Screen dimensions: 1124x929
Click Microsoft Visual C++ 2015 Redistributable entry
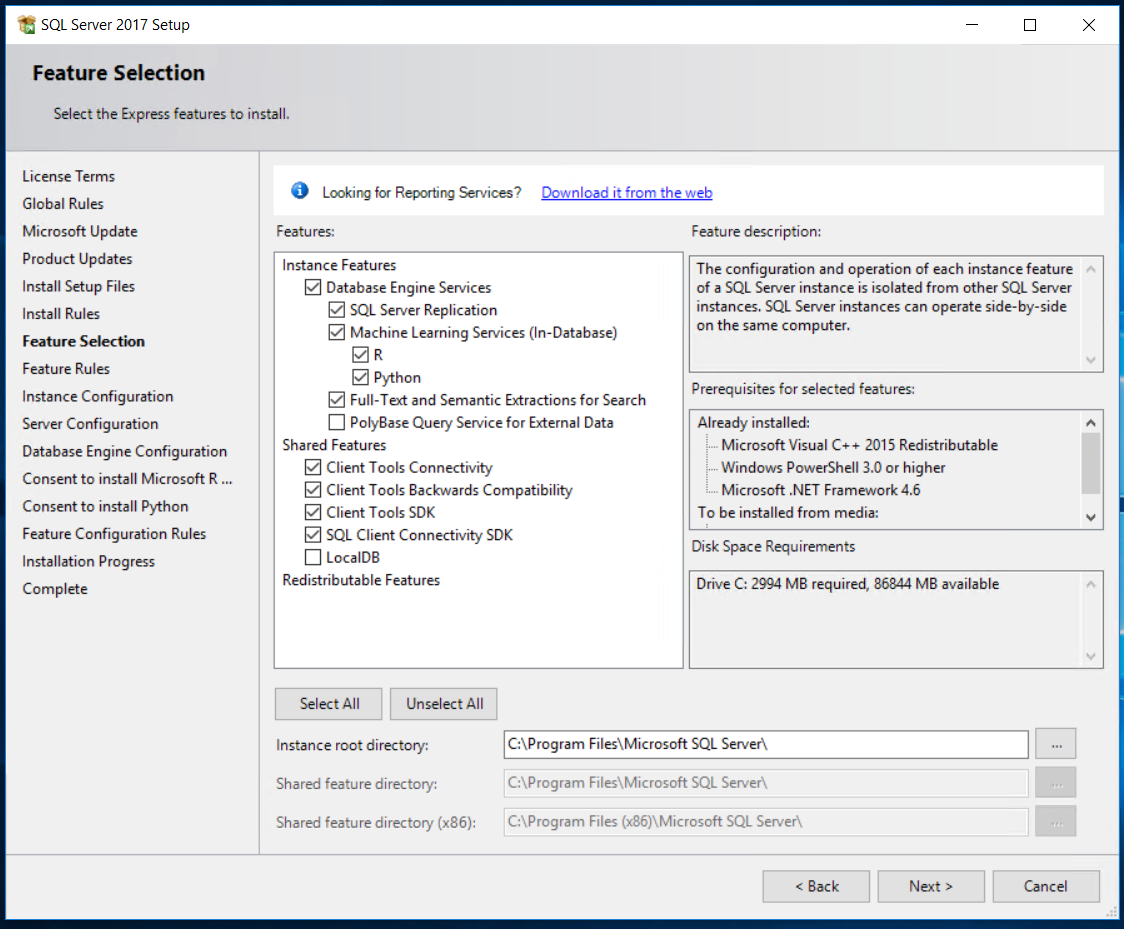click(x=859, y=445)
